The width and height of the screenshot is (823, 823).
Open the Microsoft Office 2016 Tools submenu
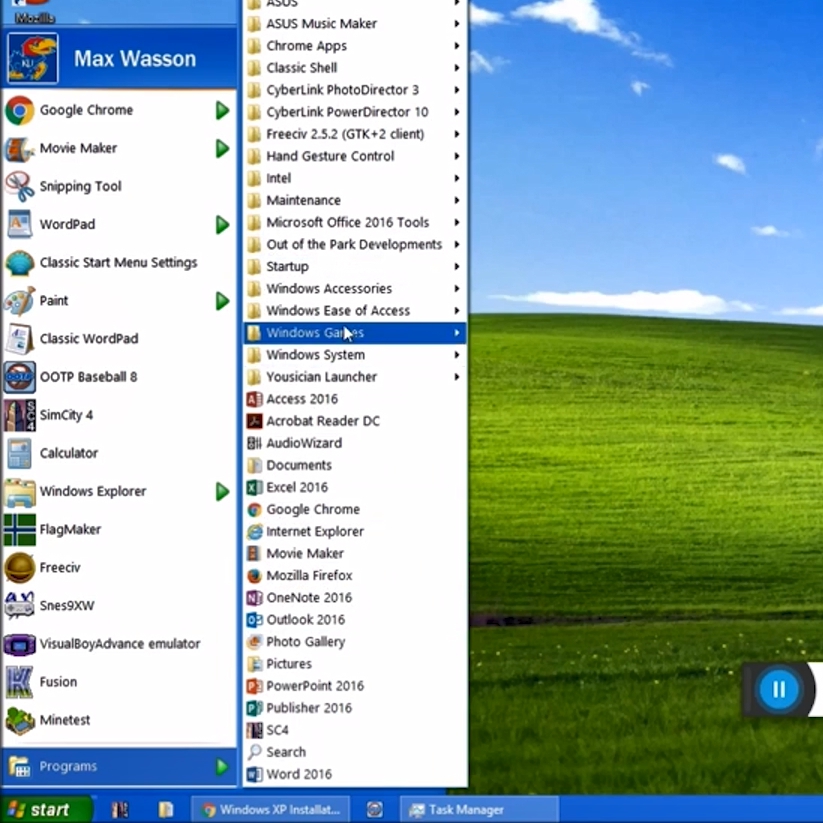355,223
